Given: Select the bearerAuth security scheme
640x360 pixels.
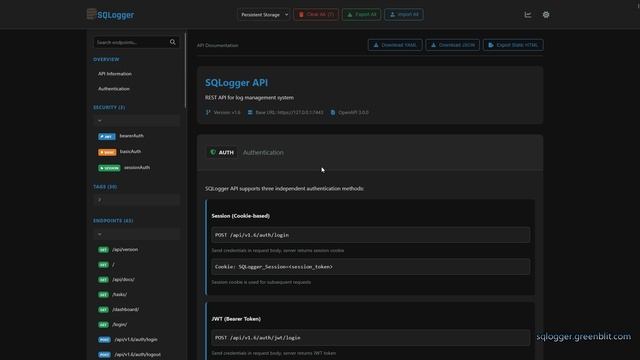Looking at the screenshot, I should [131, 136].
